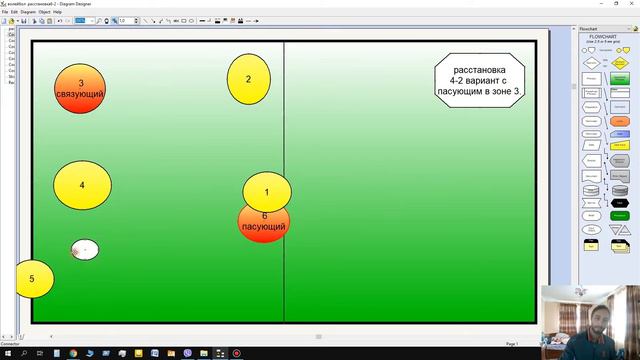Pick the blue manual input shape from palette

click(620, 134)
